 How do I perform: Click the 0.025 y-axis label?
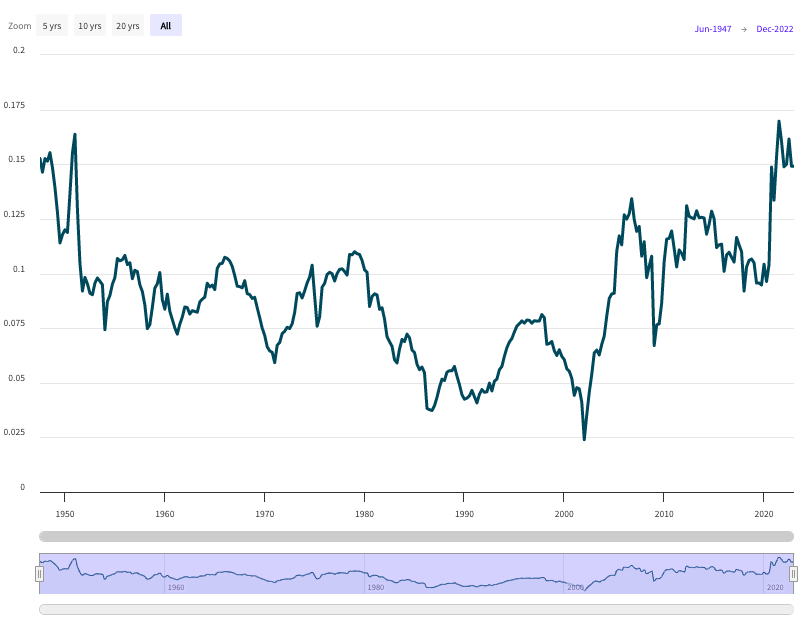click(14, 432)
